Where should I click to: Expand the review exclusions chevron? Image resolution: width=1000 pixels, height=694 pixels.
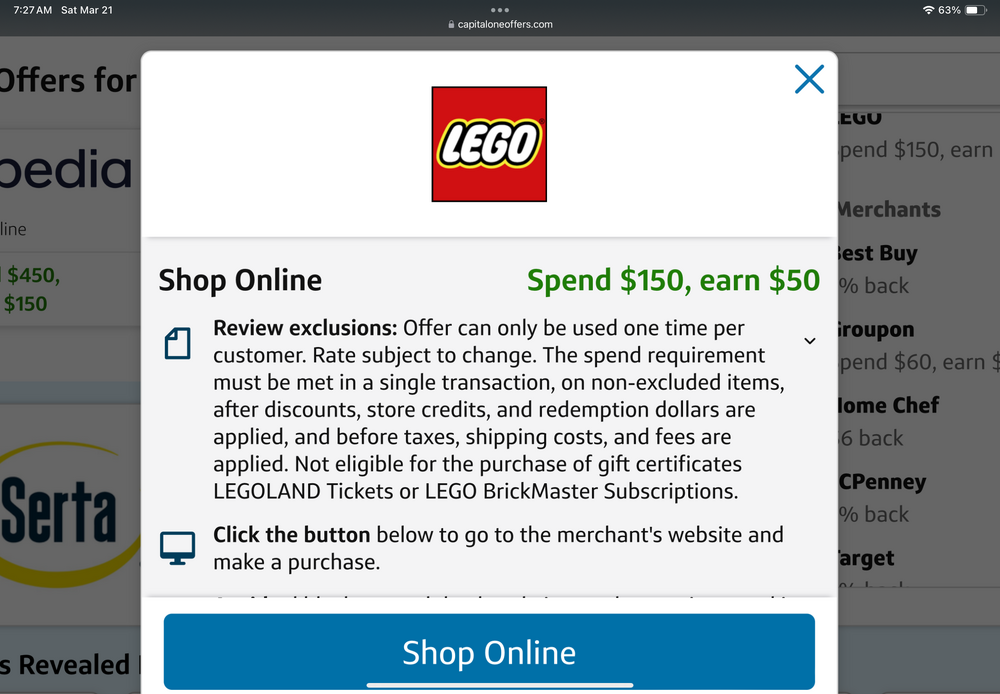coord(810,341)
